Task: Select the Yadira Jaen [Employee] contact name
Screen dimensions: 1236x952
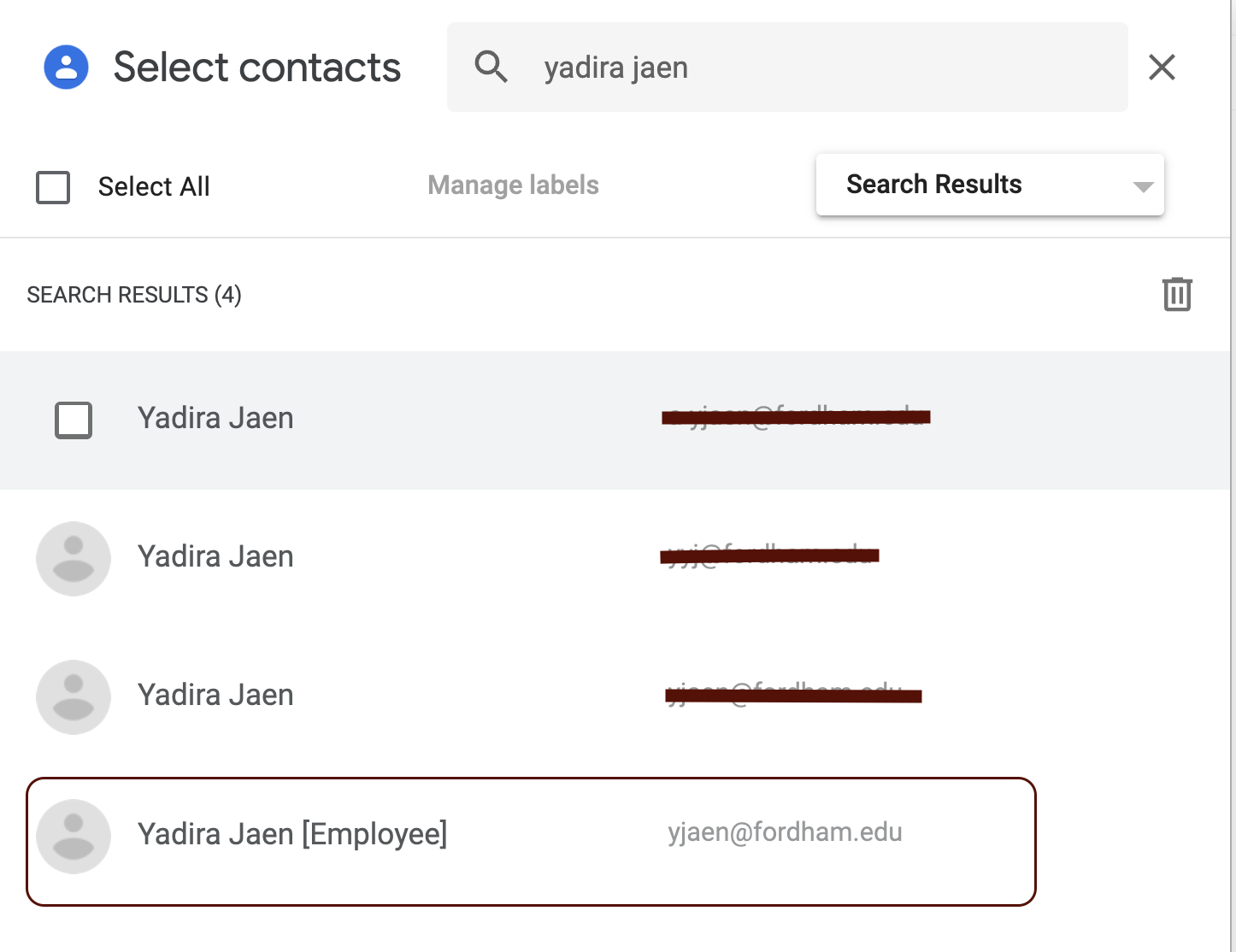Action: click(292, 834)
